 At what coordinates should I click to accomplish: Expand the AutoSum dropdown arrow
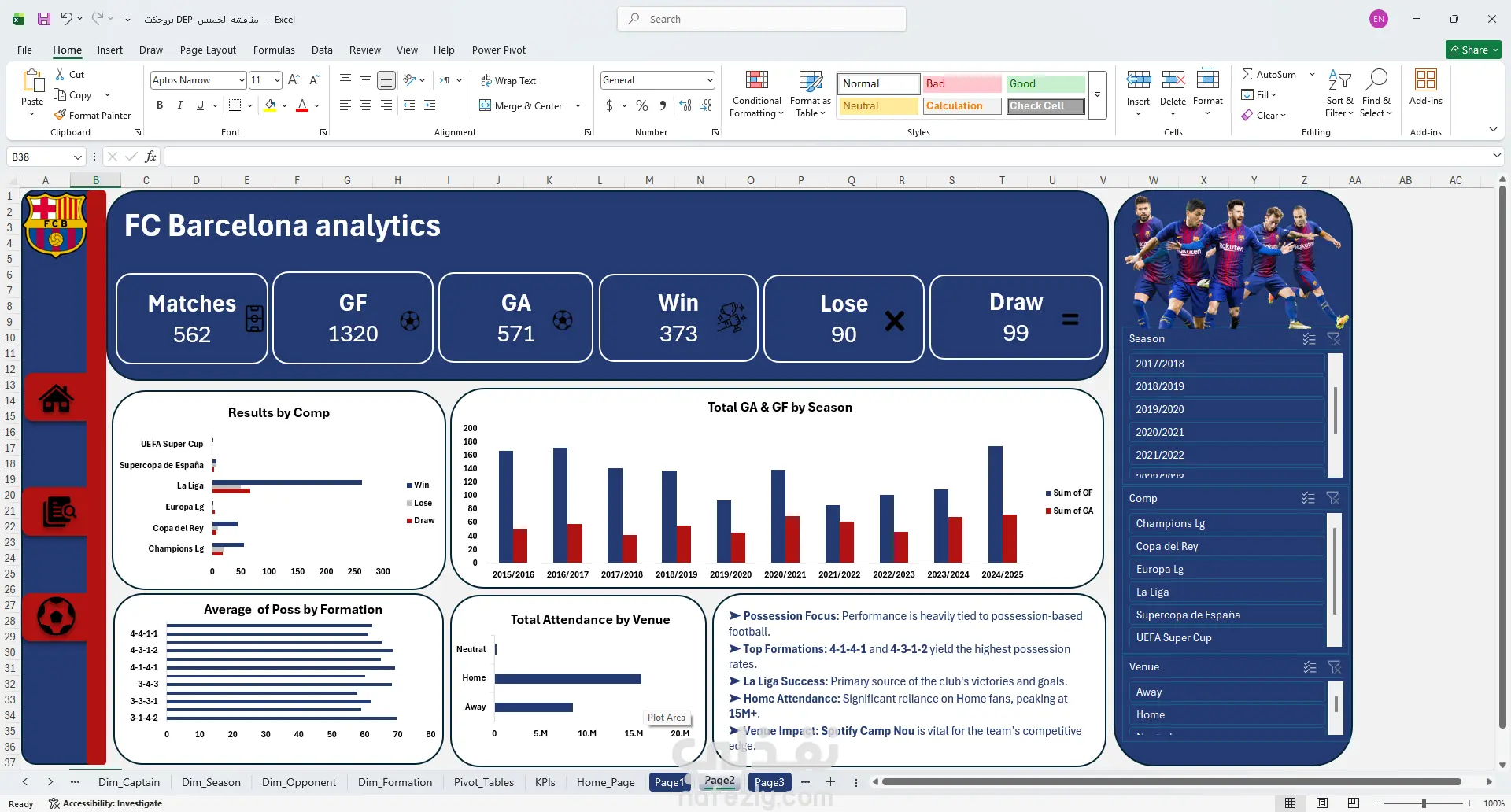[1312, 74]
